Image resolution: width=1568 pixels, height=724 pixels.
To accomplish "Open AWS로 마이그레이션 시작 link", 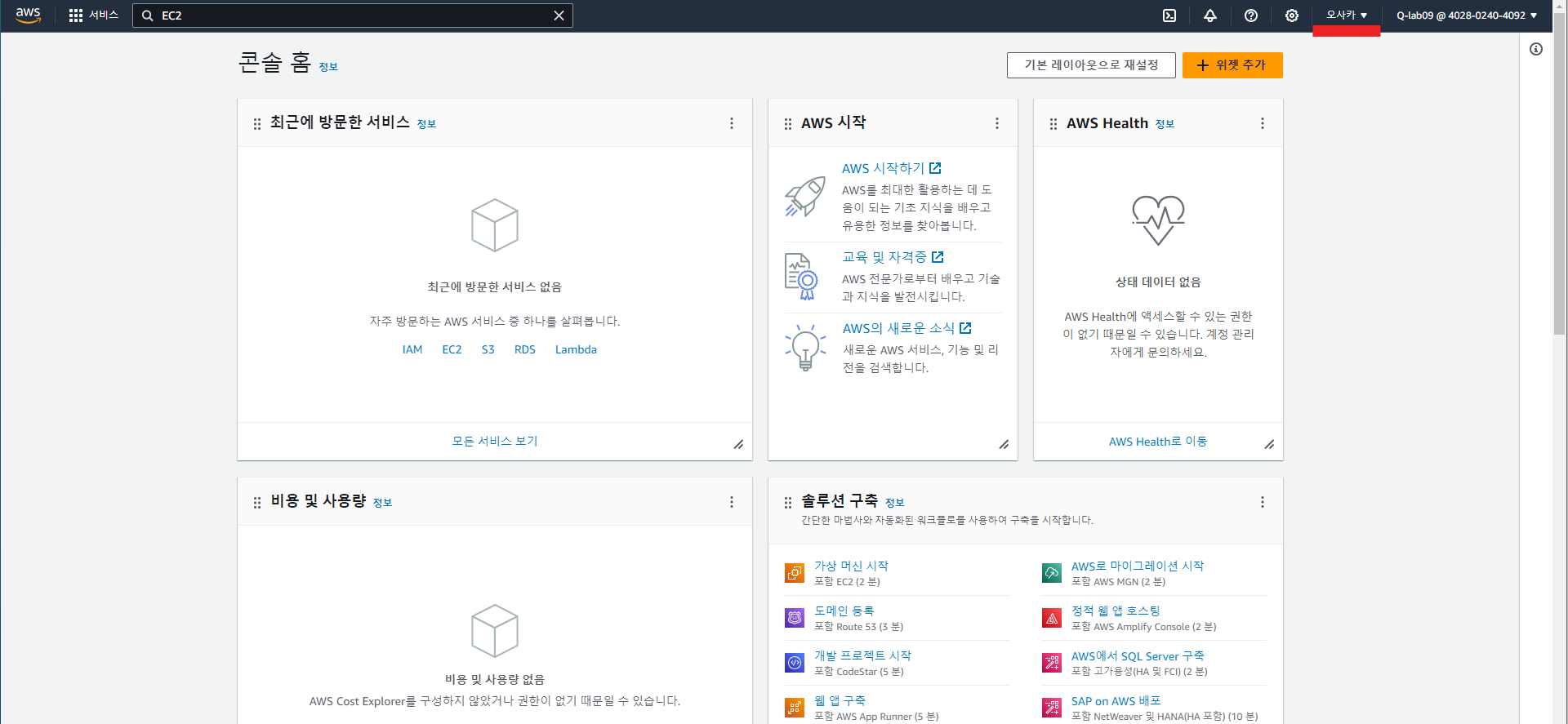I will (1138, 566).
